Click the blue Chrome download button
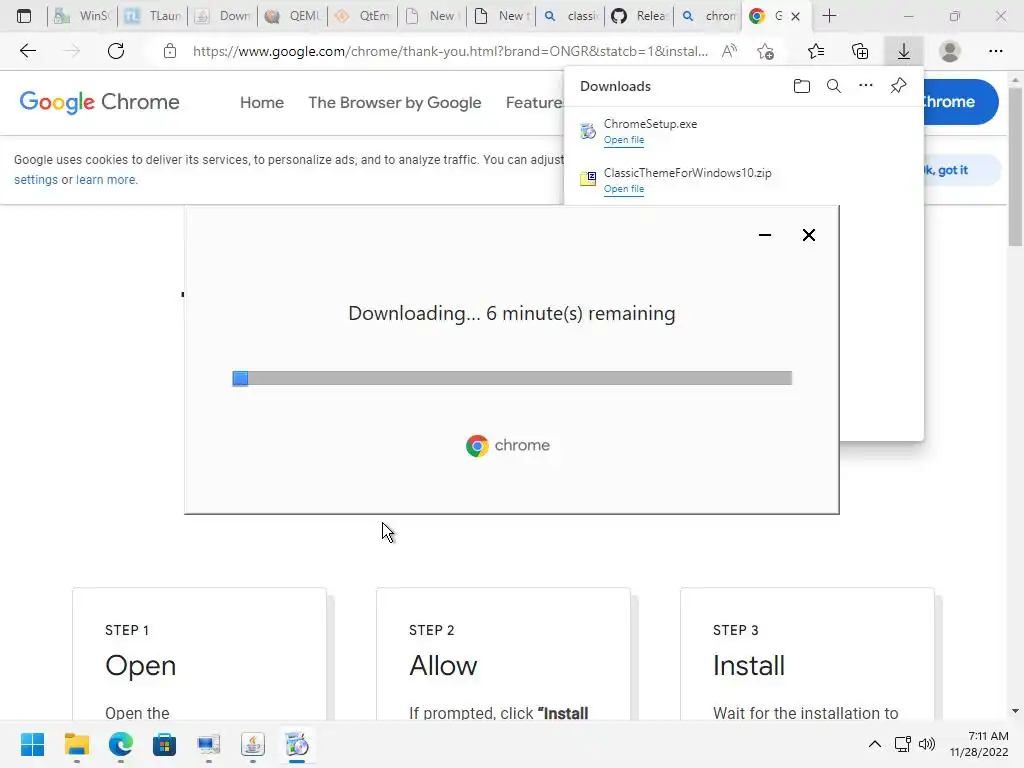The height and width of the screenshot is (768, 1024). tap(960, 102)
